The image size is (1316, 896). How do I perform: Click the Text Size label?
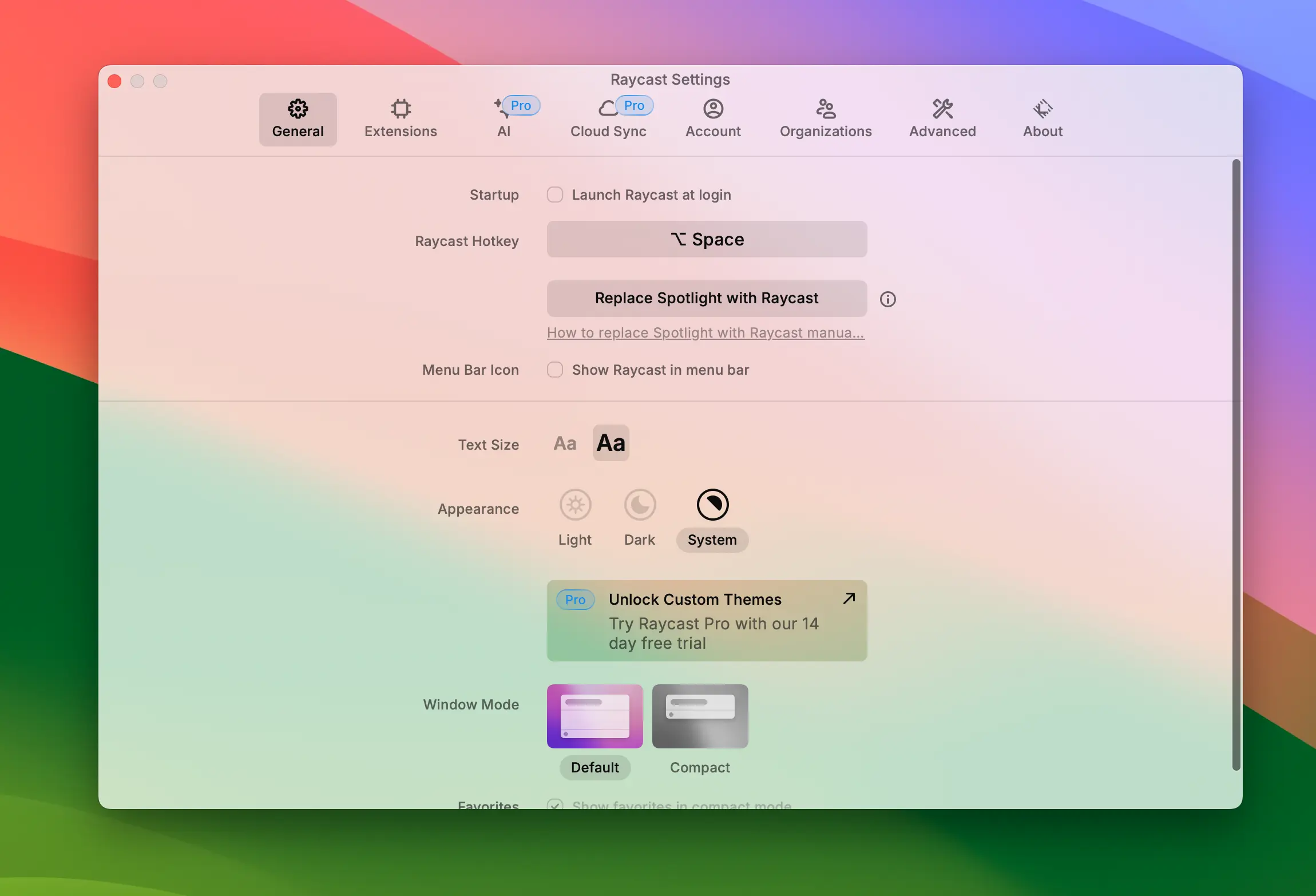coord(489,445)
